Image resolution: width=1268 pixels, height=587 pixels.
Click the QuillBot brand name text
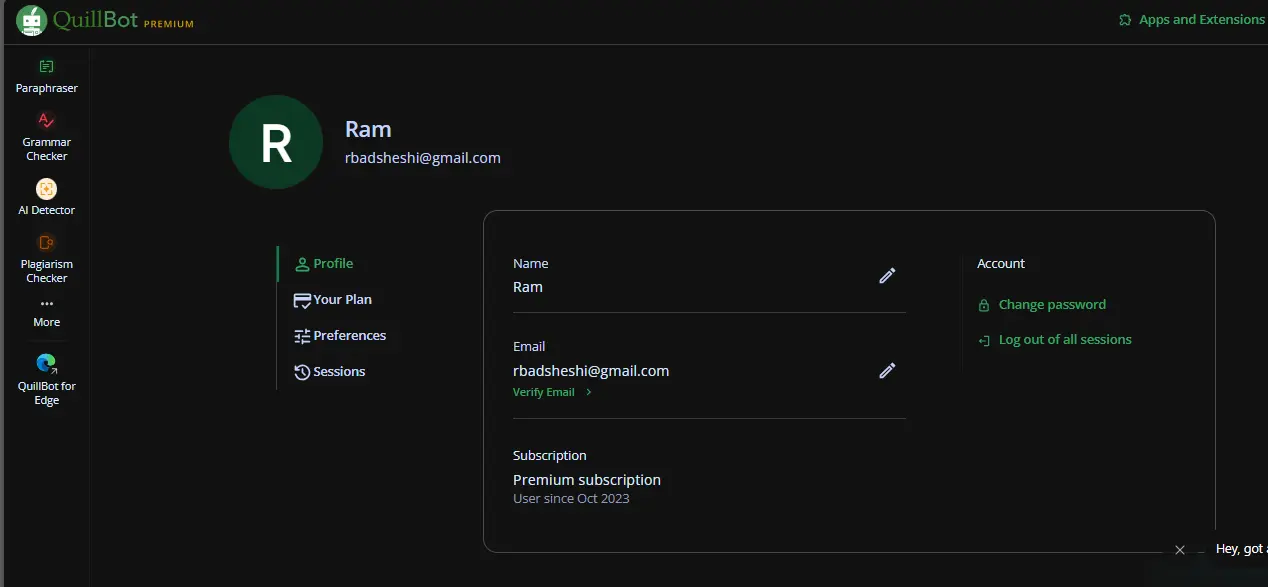96,20
